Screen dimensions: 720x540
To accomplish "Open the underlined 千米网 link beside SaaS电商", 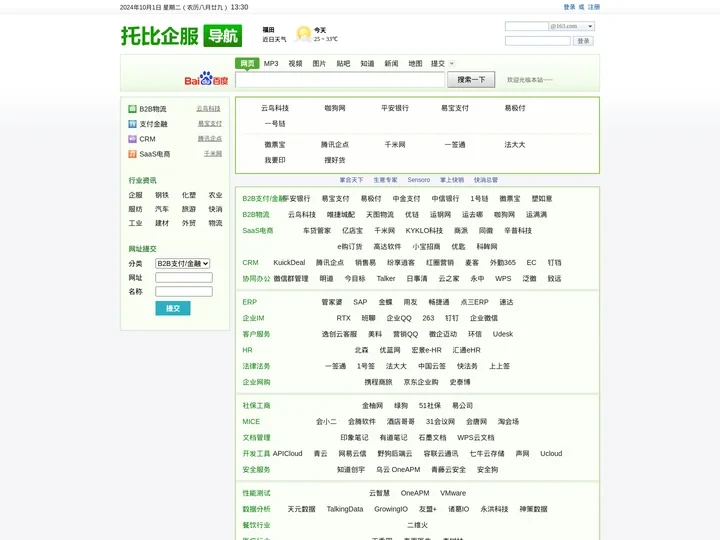I will click(x=213, y=154).
